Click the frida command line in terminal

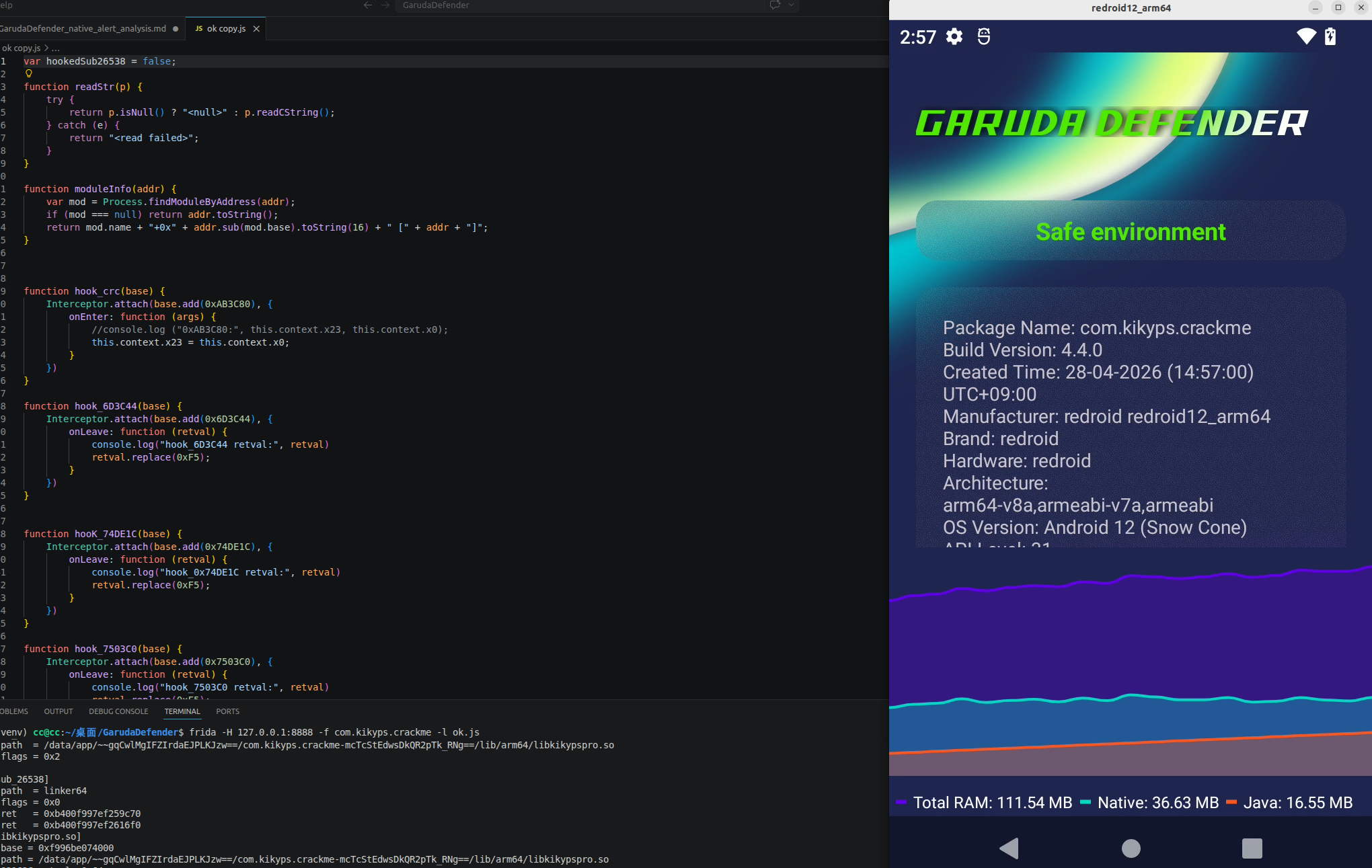(x=334, y=732)
